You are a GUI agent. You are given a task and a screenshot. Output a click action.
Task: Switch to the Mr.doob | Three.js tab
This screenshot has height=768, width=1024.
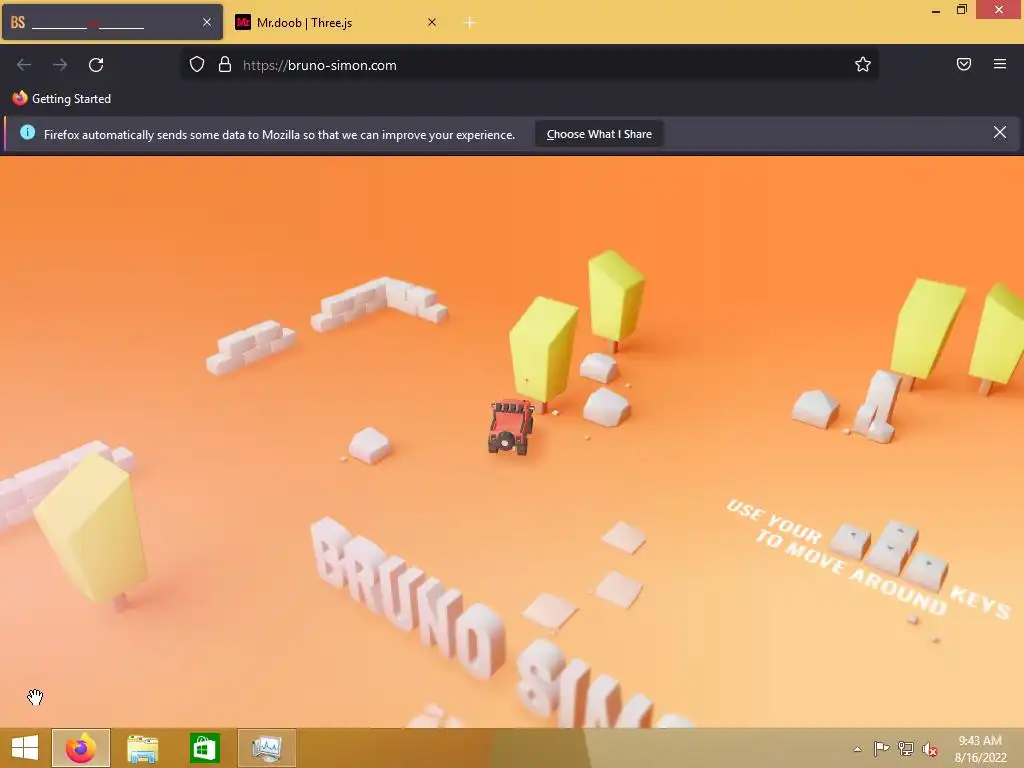tap(336, 23)
